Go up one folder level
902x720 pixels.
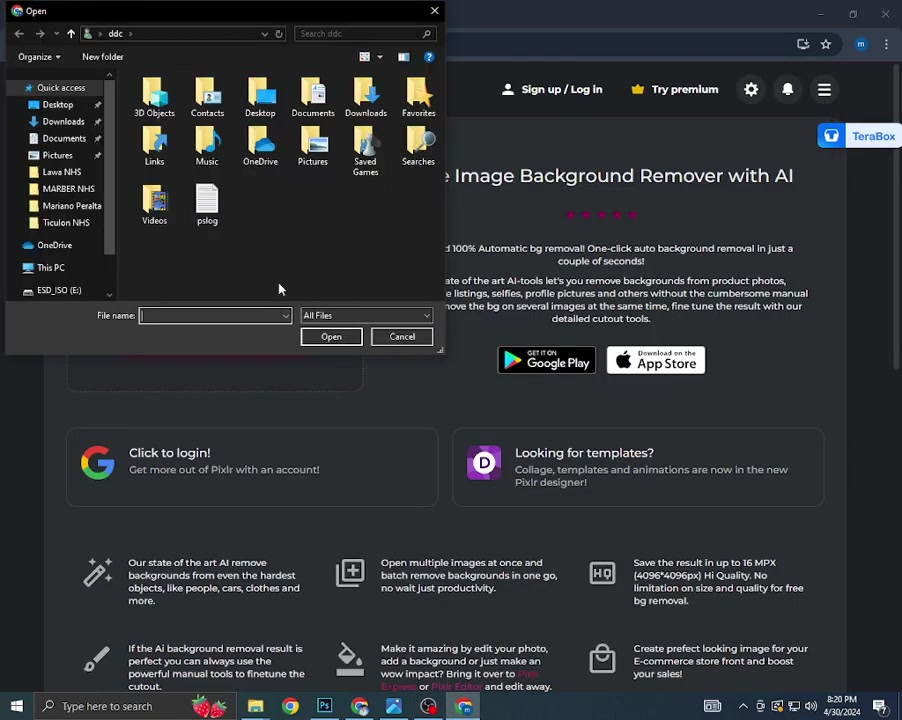click(71, 34)
